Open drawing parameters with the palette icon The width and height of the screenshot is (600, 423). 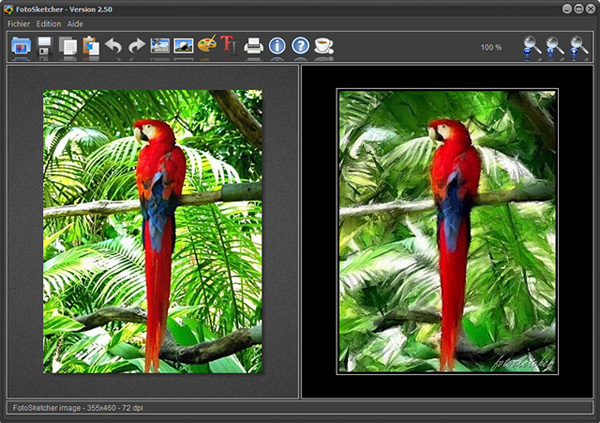click(x=207, y=46)
